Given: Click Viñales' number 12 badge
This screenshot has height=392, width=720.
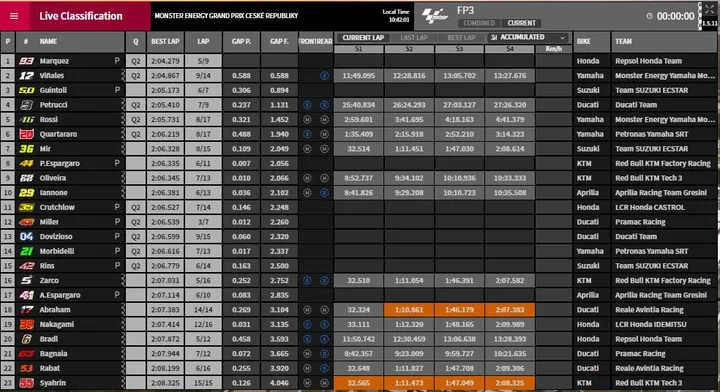Looking at the screenshot, I should (x=26, y=75).
